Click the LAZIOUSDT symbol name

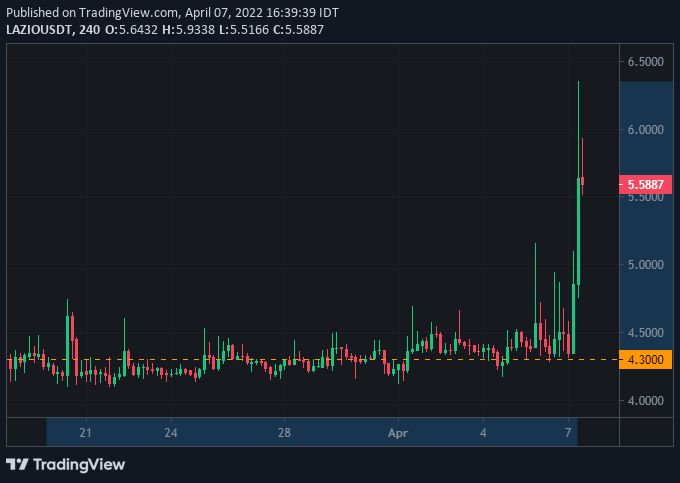pyautogui.click(x=39, y=29)
